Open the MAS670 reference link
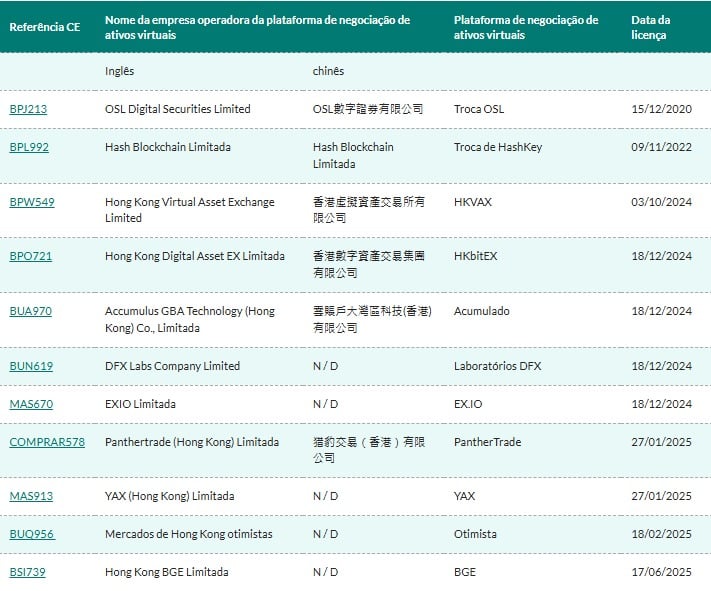 click(x=31, y=404)
